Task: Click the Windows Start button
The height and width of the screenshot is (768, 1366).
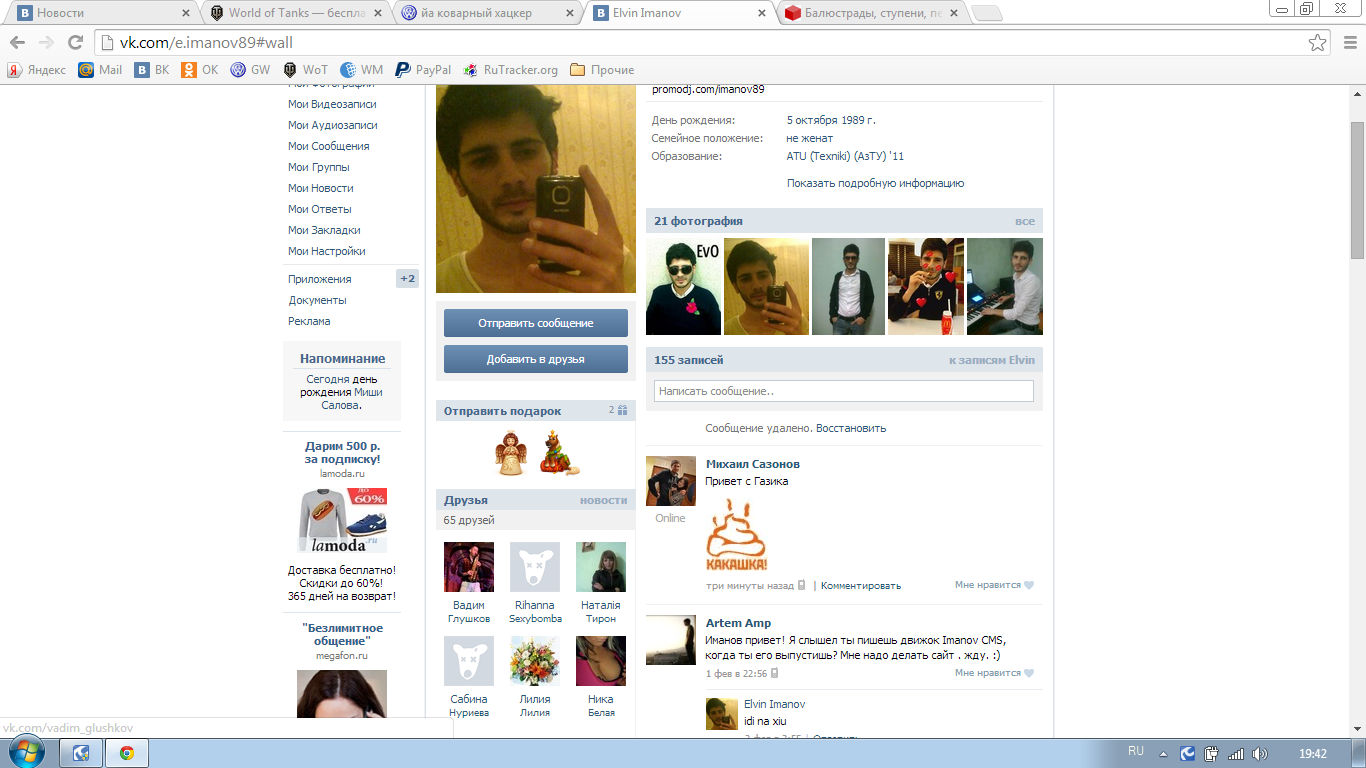Action: [x=27, y=752]
